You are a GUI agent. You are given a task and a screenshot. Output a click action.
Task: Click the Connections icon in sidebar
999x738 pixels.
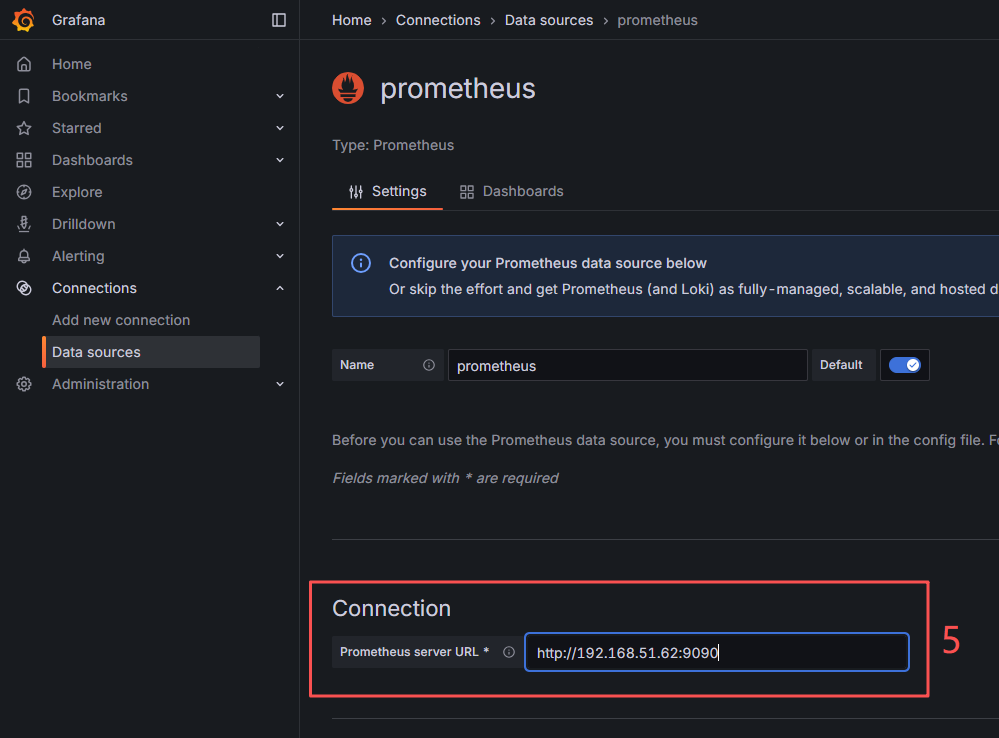click(x=24, y=288)
